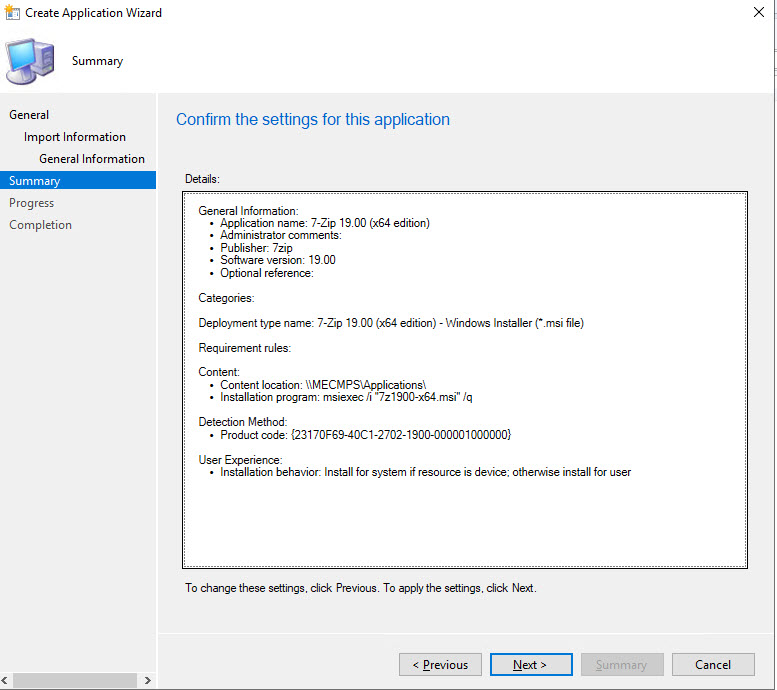Click the Application name line in Details

325,223
